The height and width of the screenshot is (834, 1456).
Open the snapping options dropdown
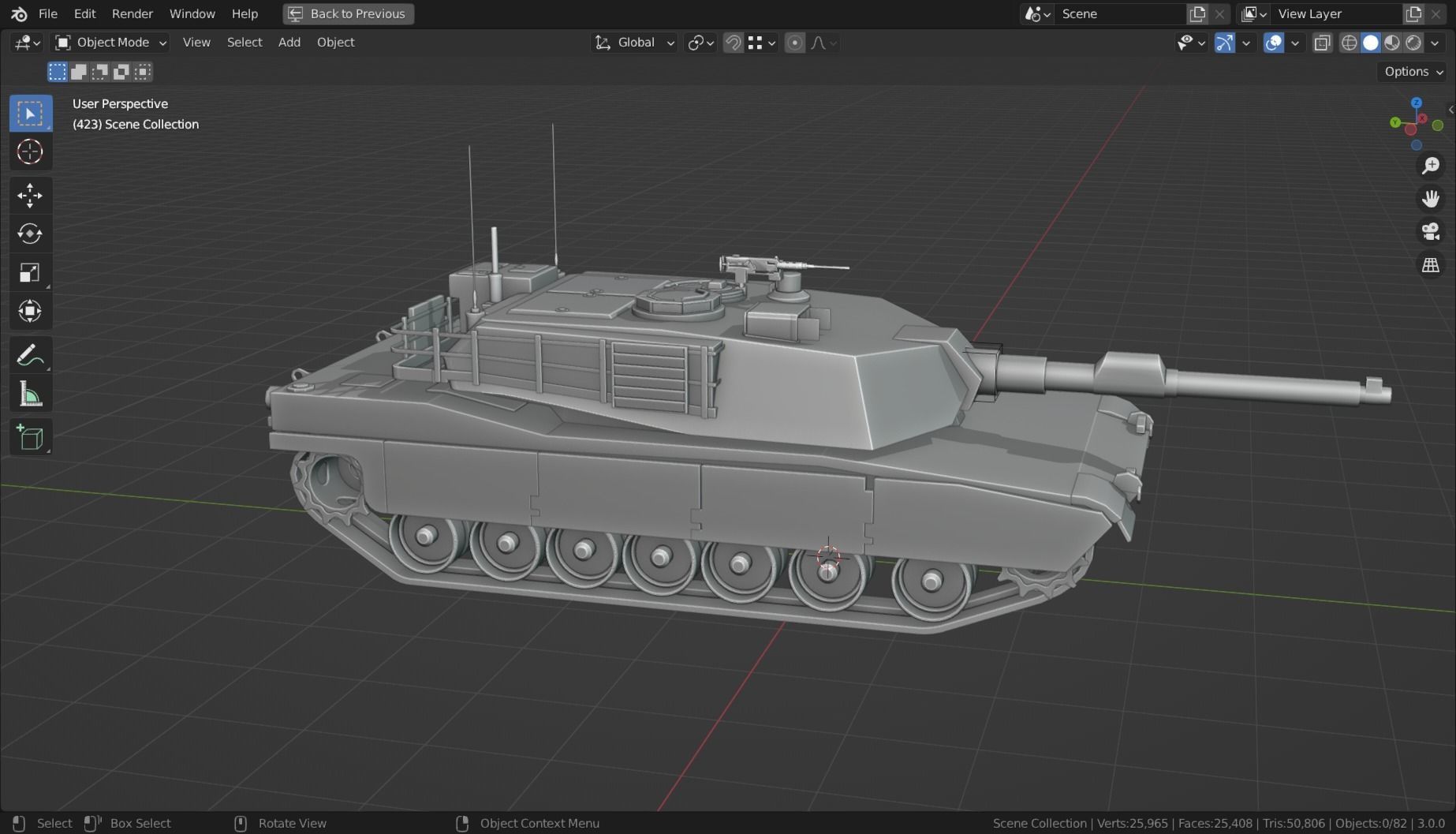[x=762, y=43]
